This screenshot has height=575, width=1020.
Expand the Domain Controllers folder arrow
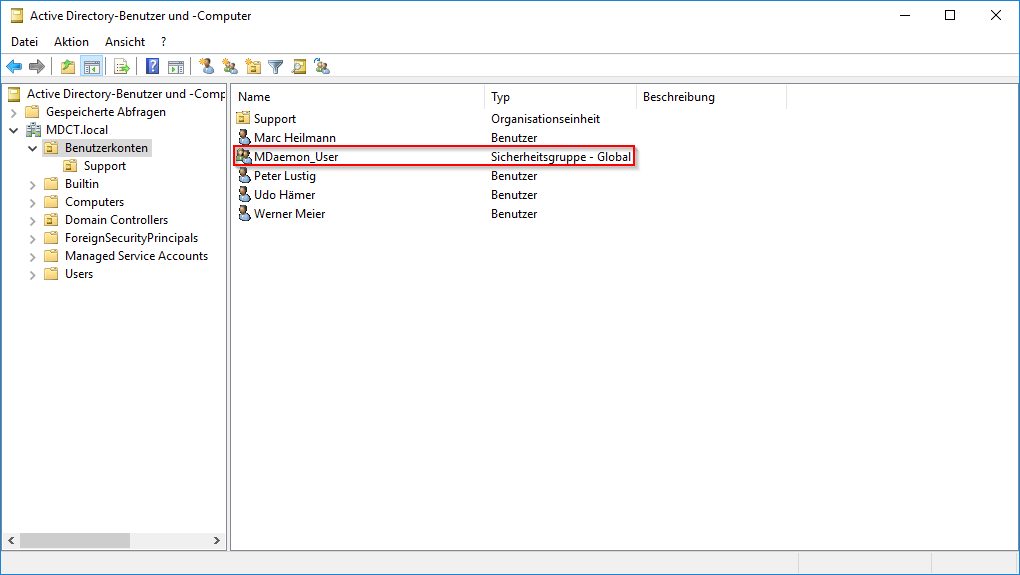tap(33, 220)
